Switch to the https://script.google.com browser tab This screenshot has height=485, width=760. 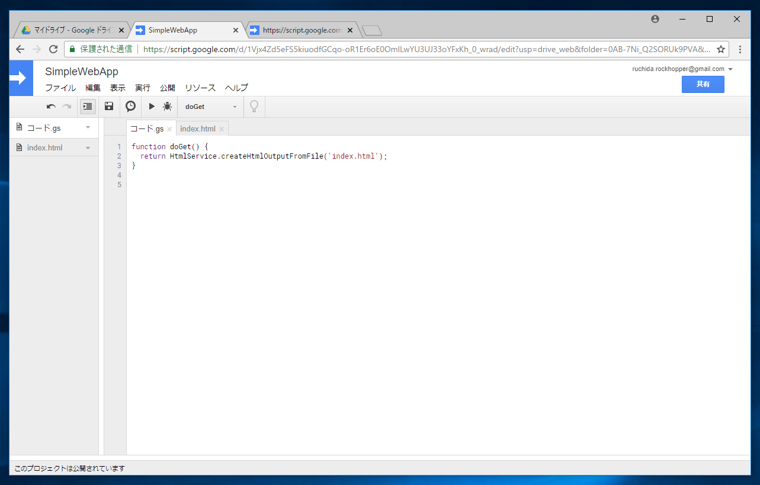(301, 30)
